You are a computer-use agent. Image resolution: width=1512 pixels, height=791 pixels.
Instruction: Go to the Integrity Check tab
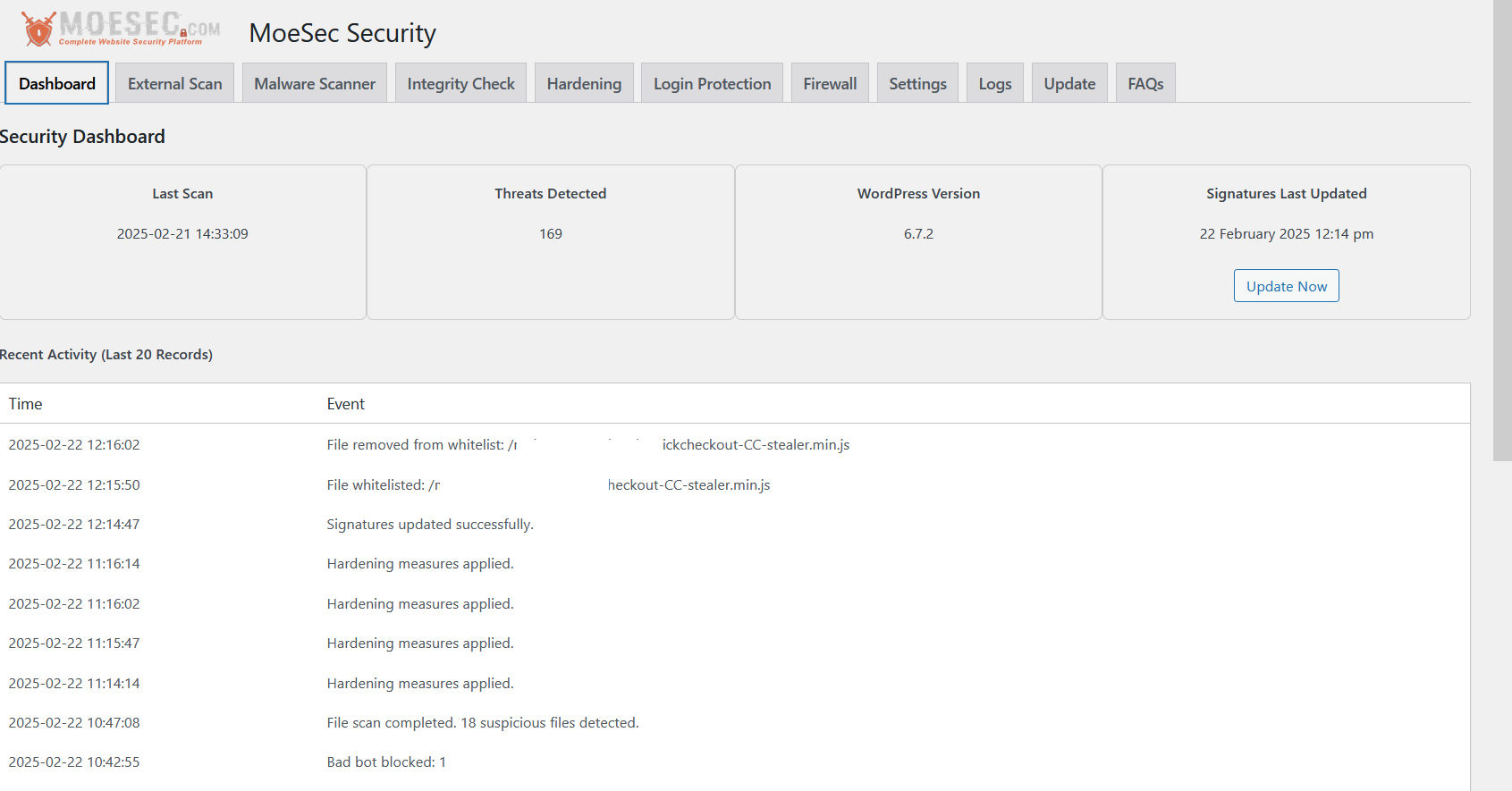(x=460, y=83)
